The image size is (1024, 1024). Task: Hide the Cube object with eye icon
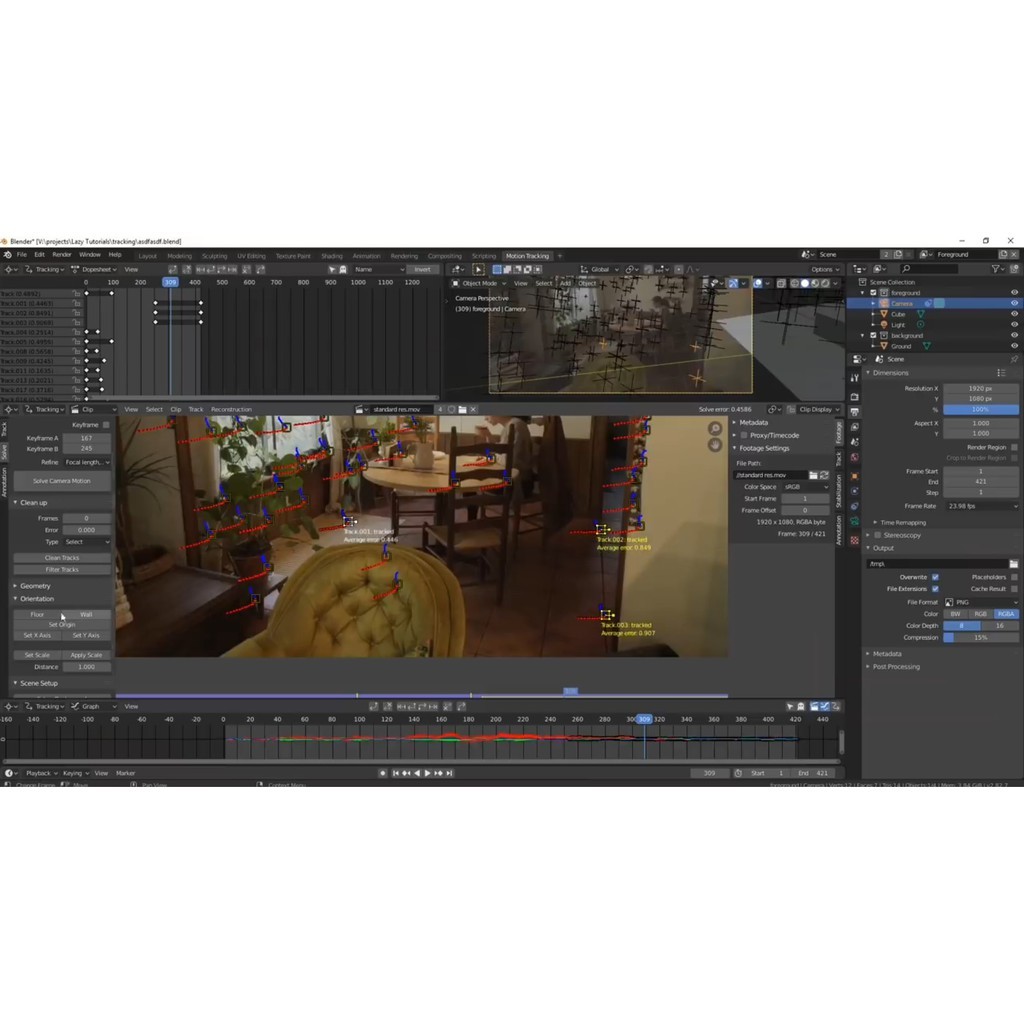(x=1014, y=314)
